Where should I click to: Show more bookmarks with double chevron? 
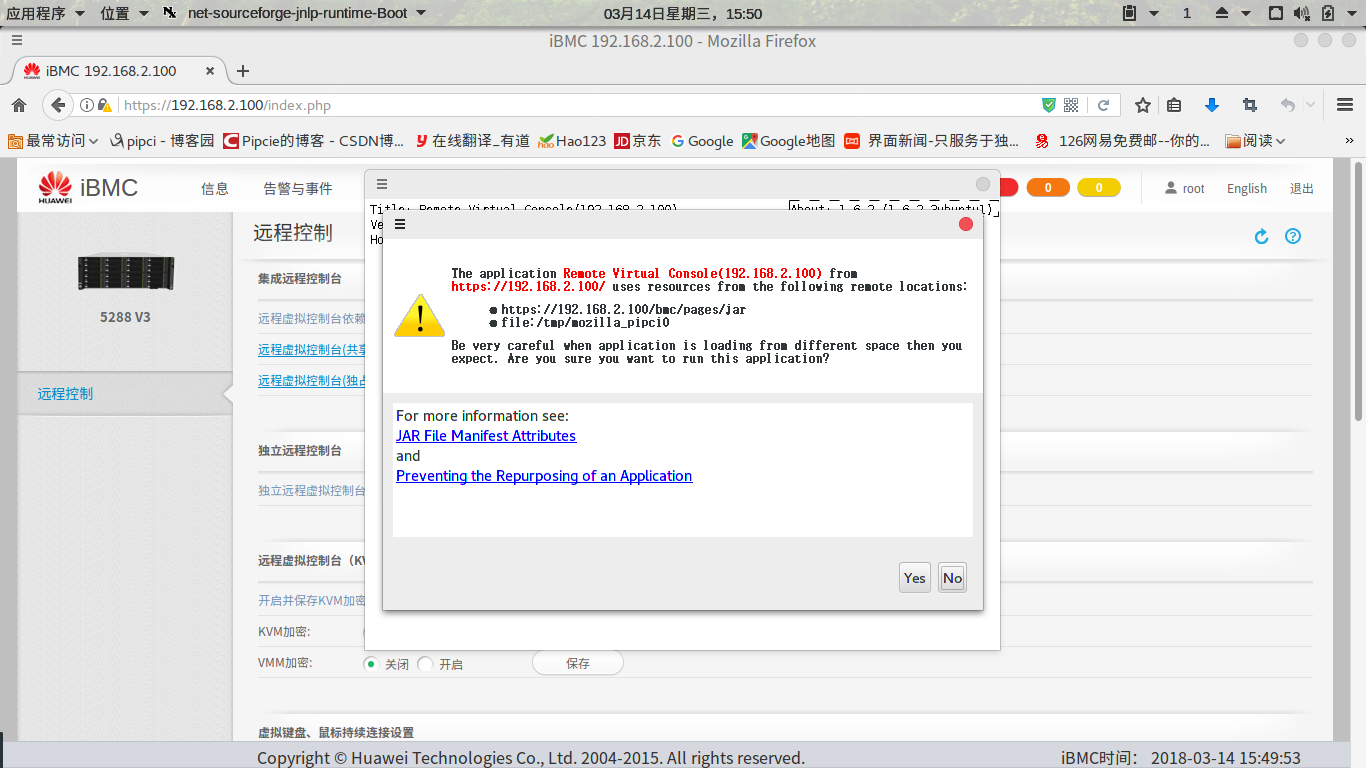click(1347, 141)
